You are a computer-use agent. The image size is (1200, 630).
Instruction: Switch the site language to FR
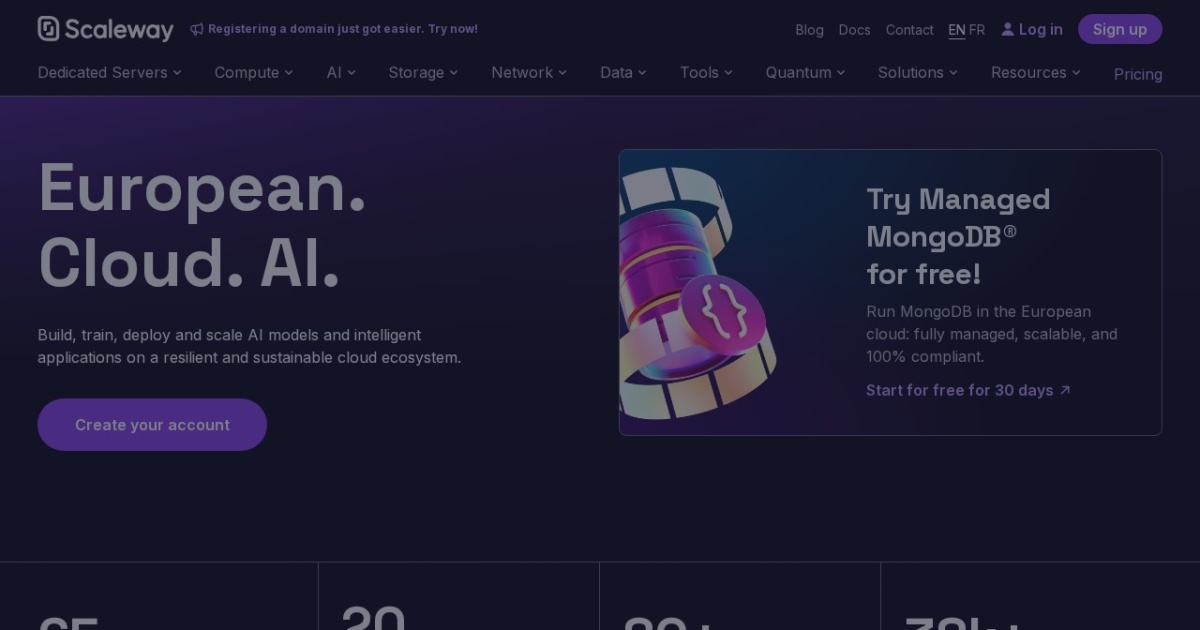(977, 29)
